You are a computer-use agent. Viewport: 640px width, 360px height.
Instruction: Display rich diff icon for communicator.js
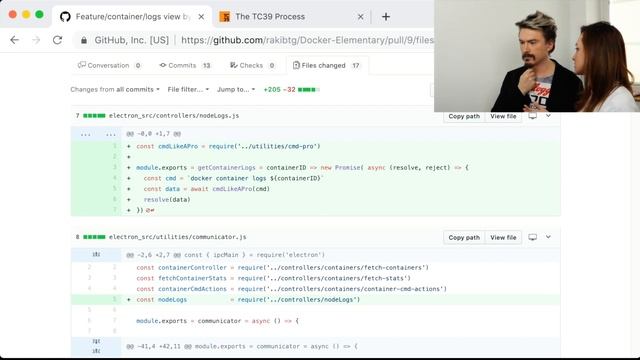pyautogui.click(x=533, y=237)
